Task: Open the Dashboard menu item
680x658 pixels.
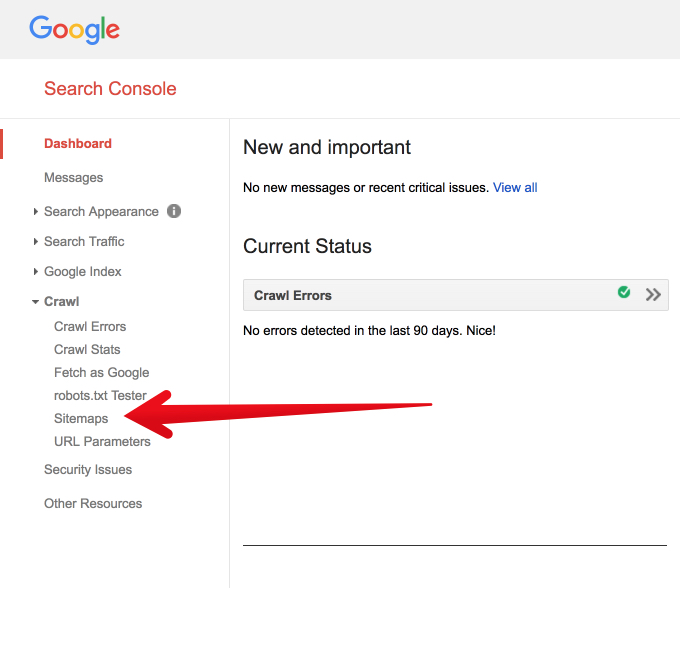Action: (78, 144)
